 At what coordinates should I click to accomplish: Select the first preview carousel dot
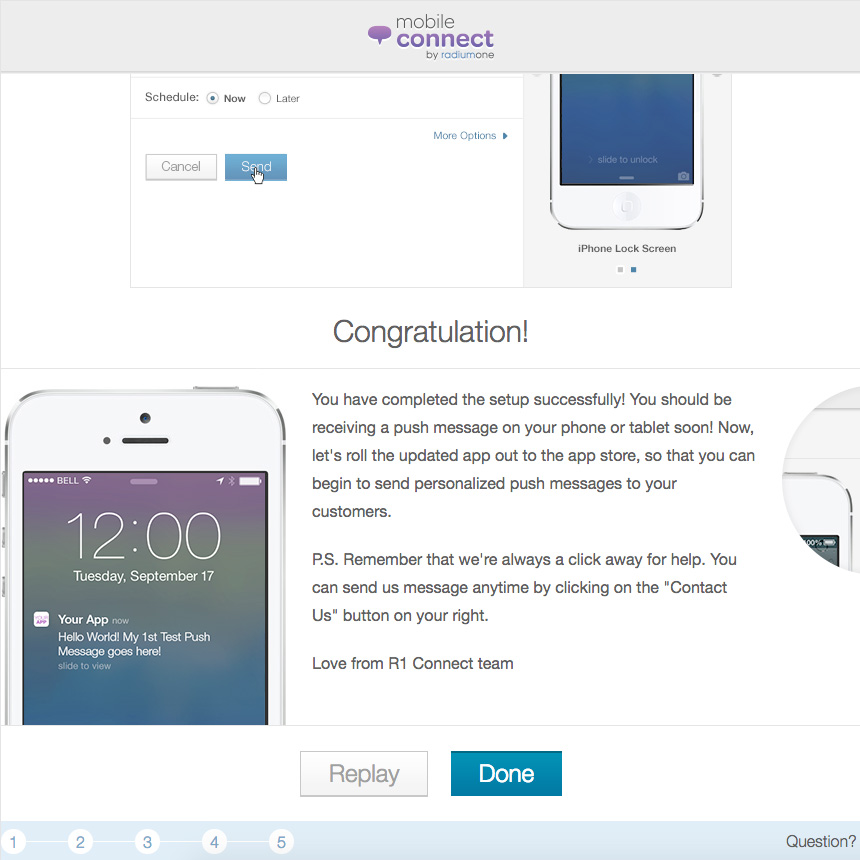[620, 269]
